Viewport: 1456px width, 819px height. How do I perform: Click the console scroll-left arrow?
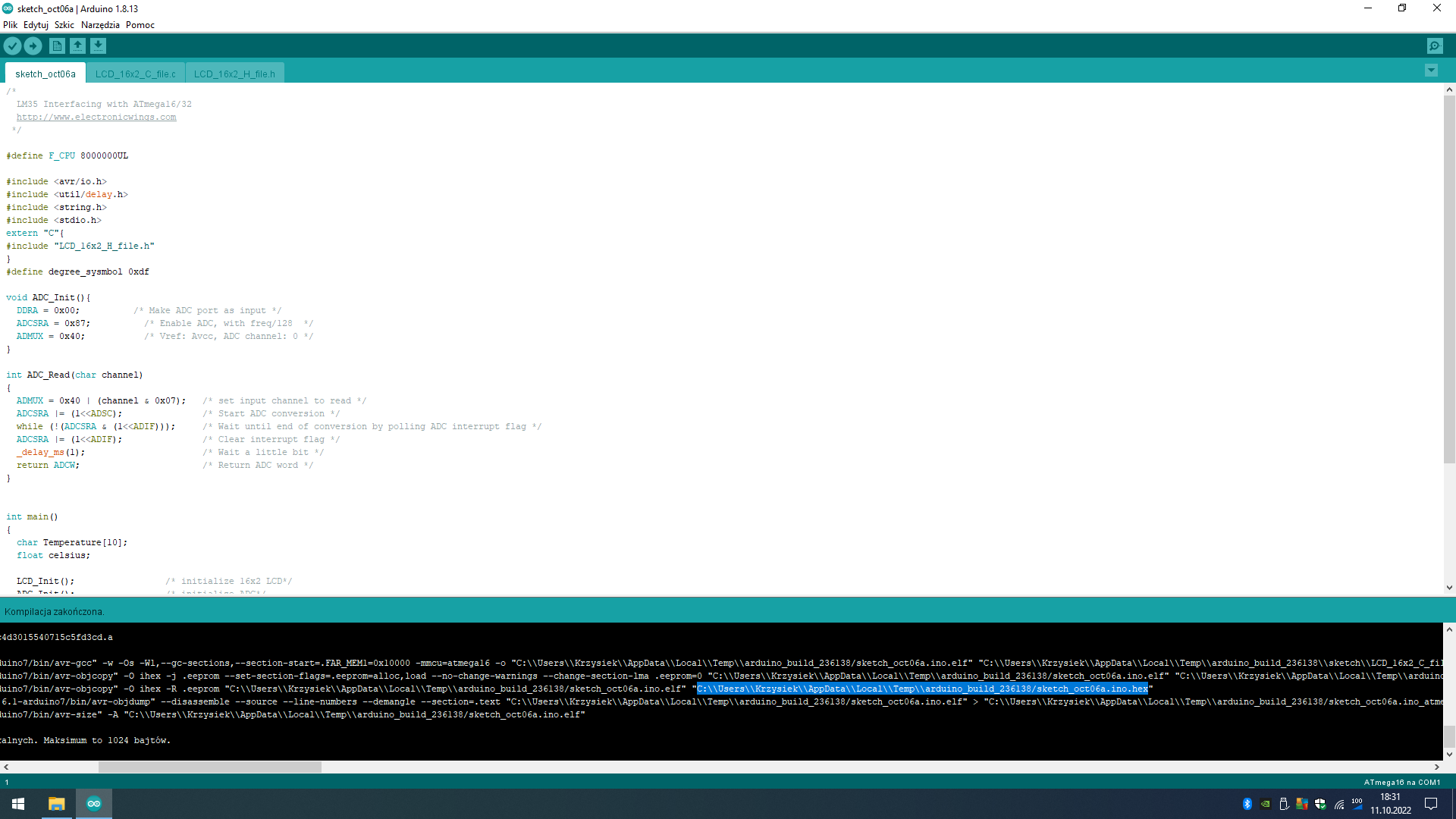[x=6, y=767]
